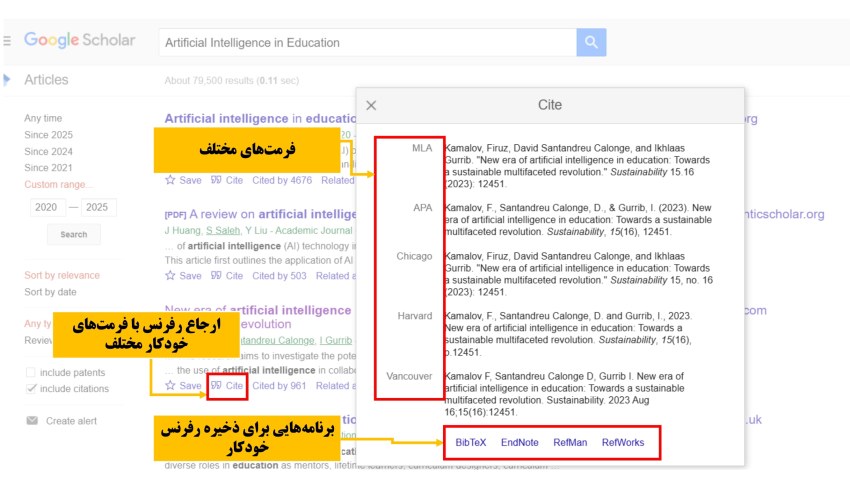
Task: Click the APA format label
Action: (422, 208)
